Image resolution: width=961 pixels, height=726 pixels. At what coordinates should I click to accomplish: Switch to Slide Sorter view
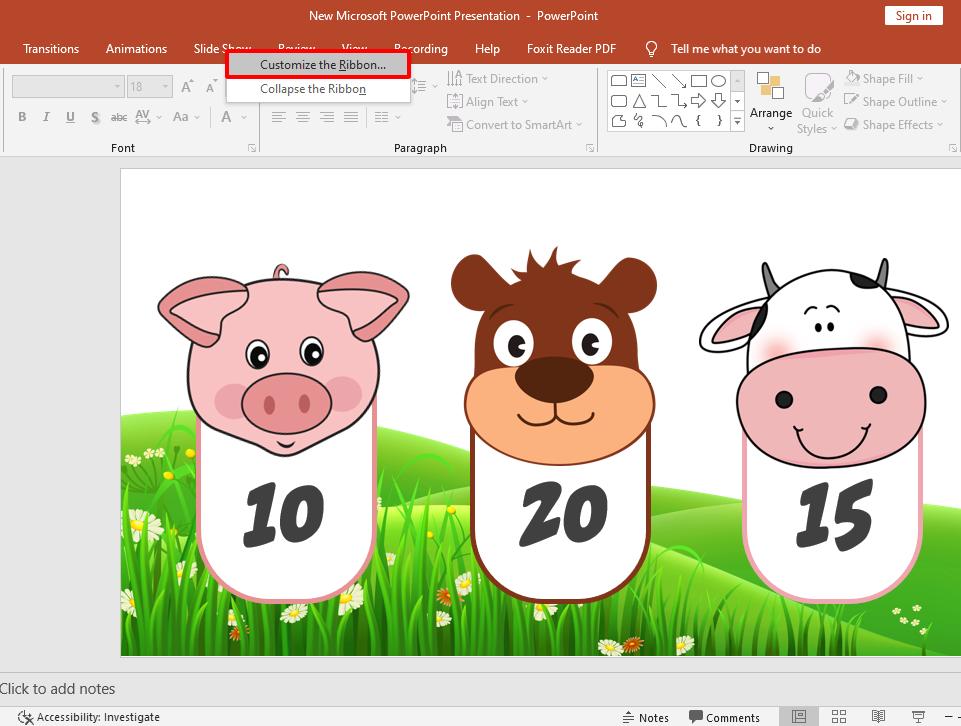(x=838, y=716)
